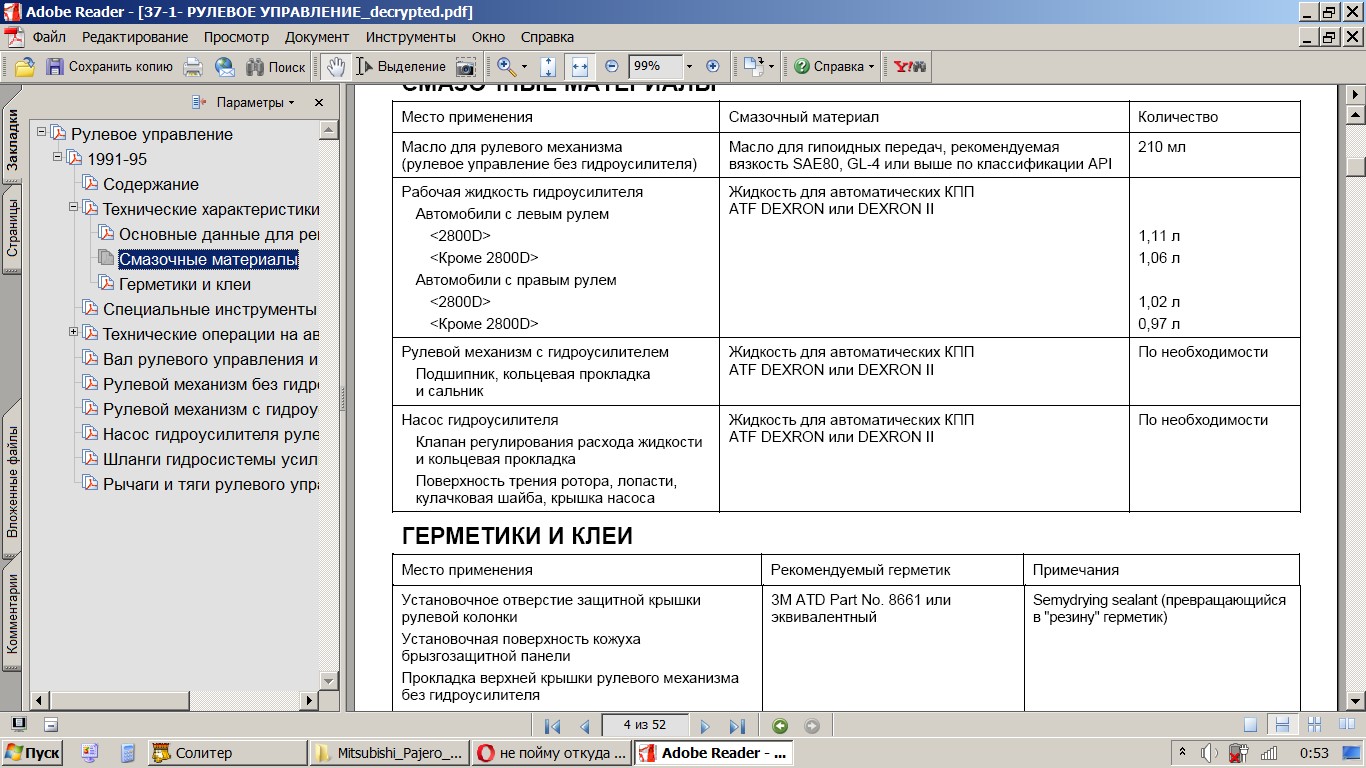
Task: Switch to the Страницы side tab
Action: click(12, 229)
